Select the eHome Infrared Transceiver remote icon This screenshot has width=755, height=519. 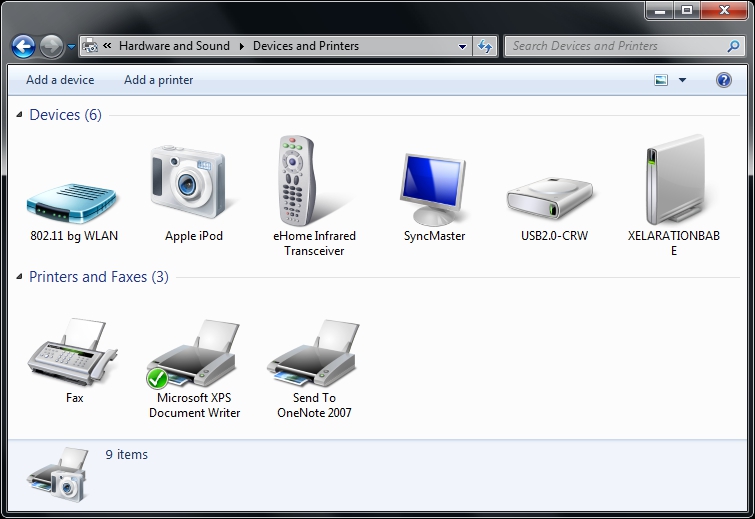(x=297, y=180)
